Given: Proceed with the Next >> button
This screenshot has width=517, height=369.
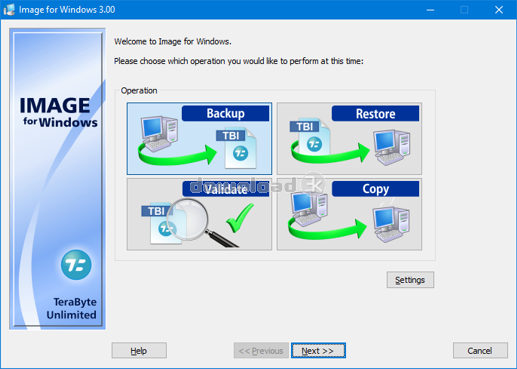Looking at the screenshot, I should coord(318,351).
